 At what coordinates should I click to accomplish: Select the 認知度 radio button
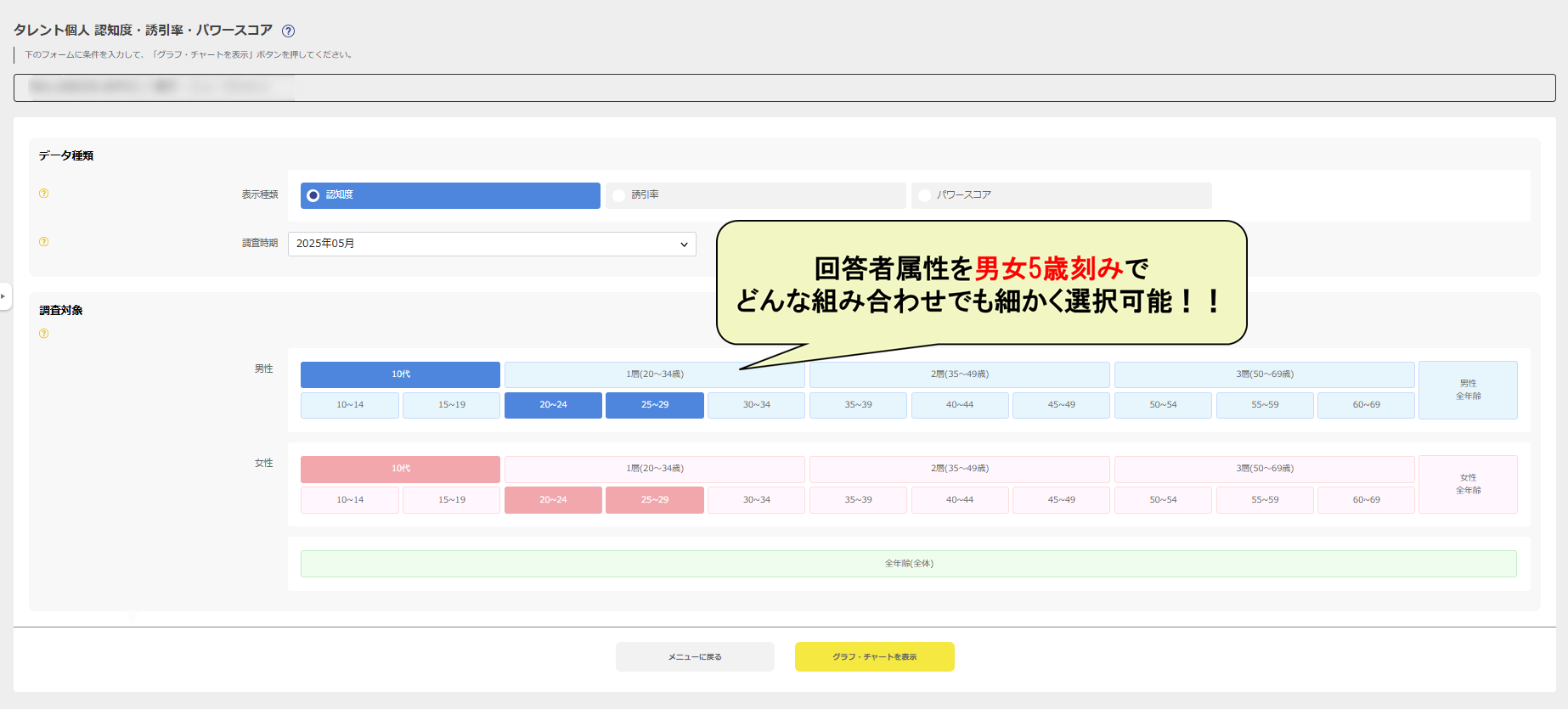(313, 195)
